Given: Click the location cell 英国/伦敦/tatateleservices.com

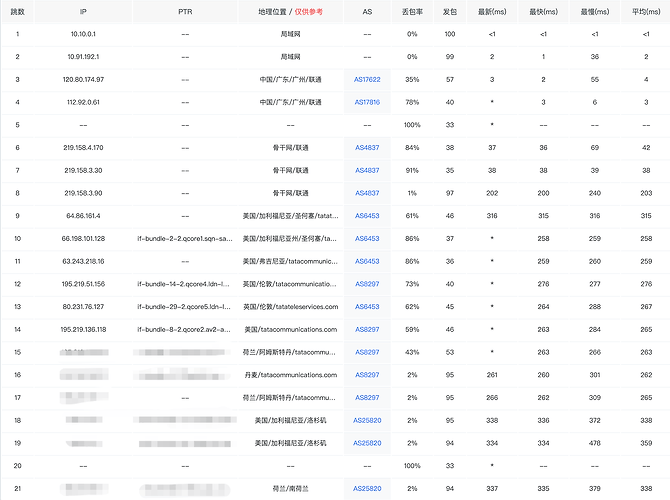Looking at the screenshot, I should click(x=291, y=306).
